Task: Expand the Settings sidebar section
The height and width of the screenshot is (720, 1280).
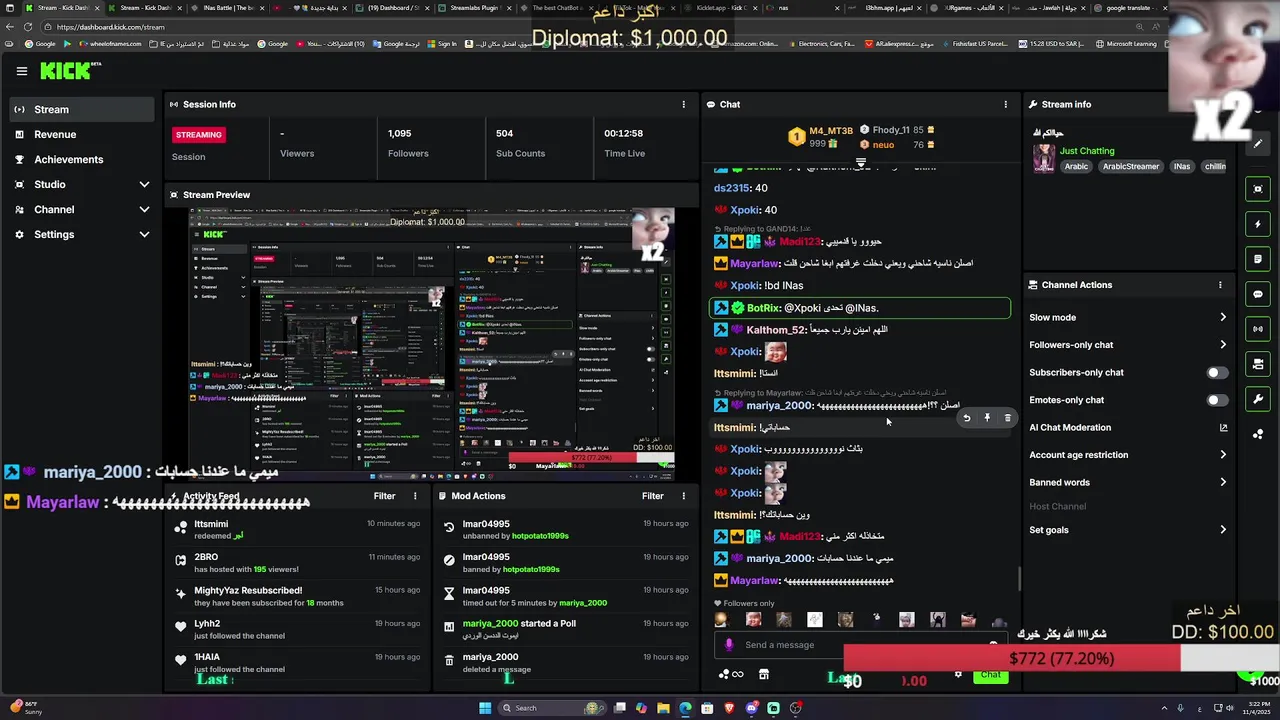Action: (x=82, y=234)
